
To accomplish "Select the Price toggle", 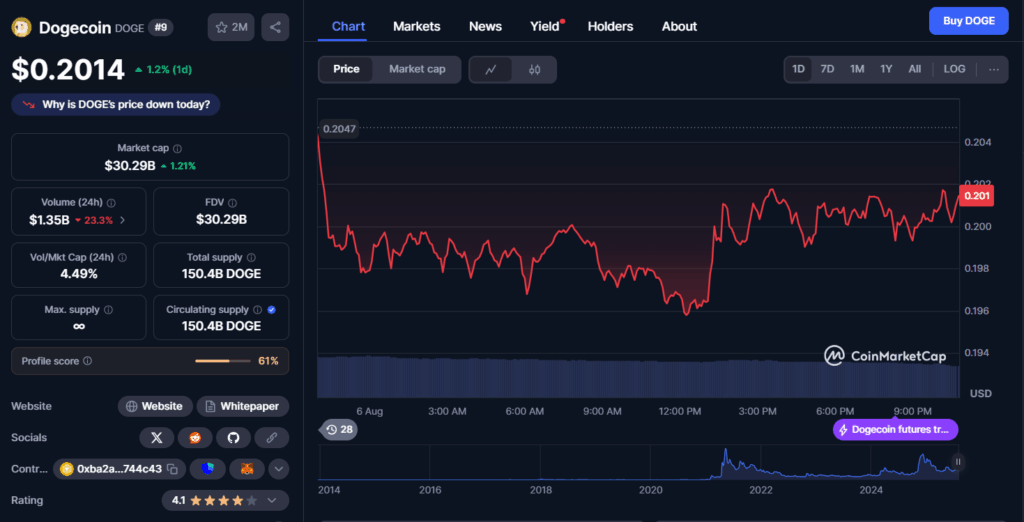I will click(x=346, y=69).
